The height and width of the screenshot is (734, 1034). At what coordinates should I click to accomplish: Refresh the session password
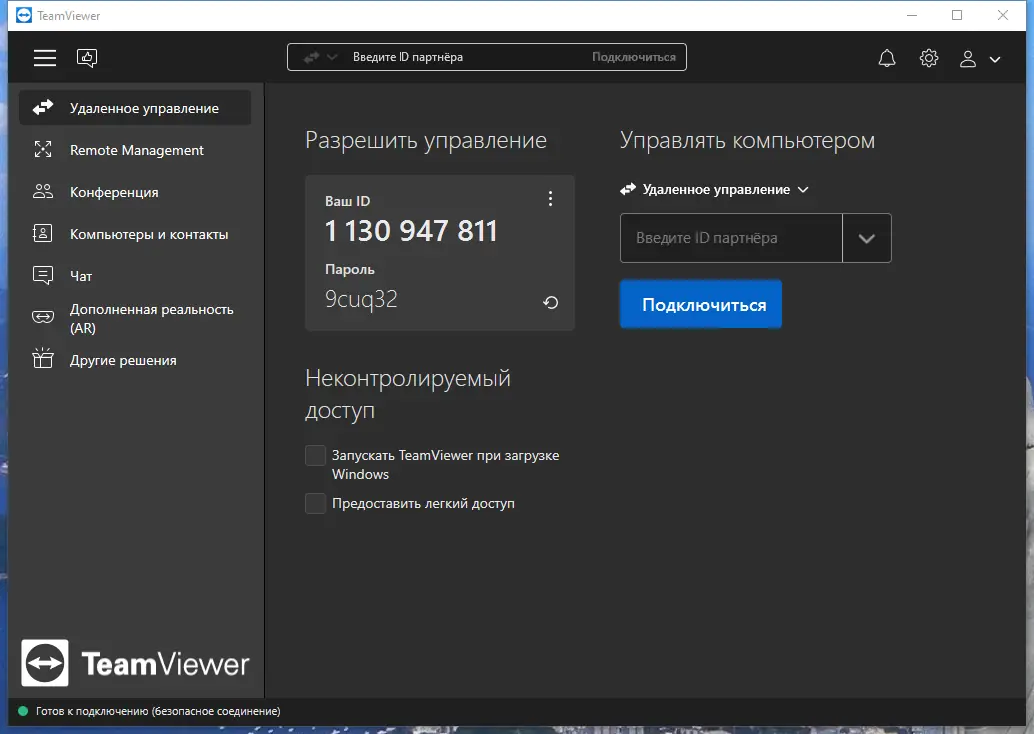550,302
